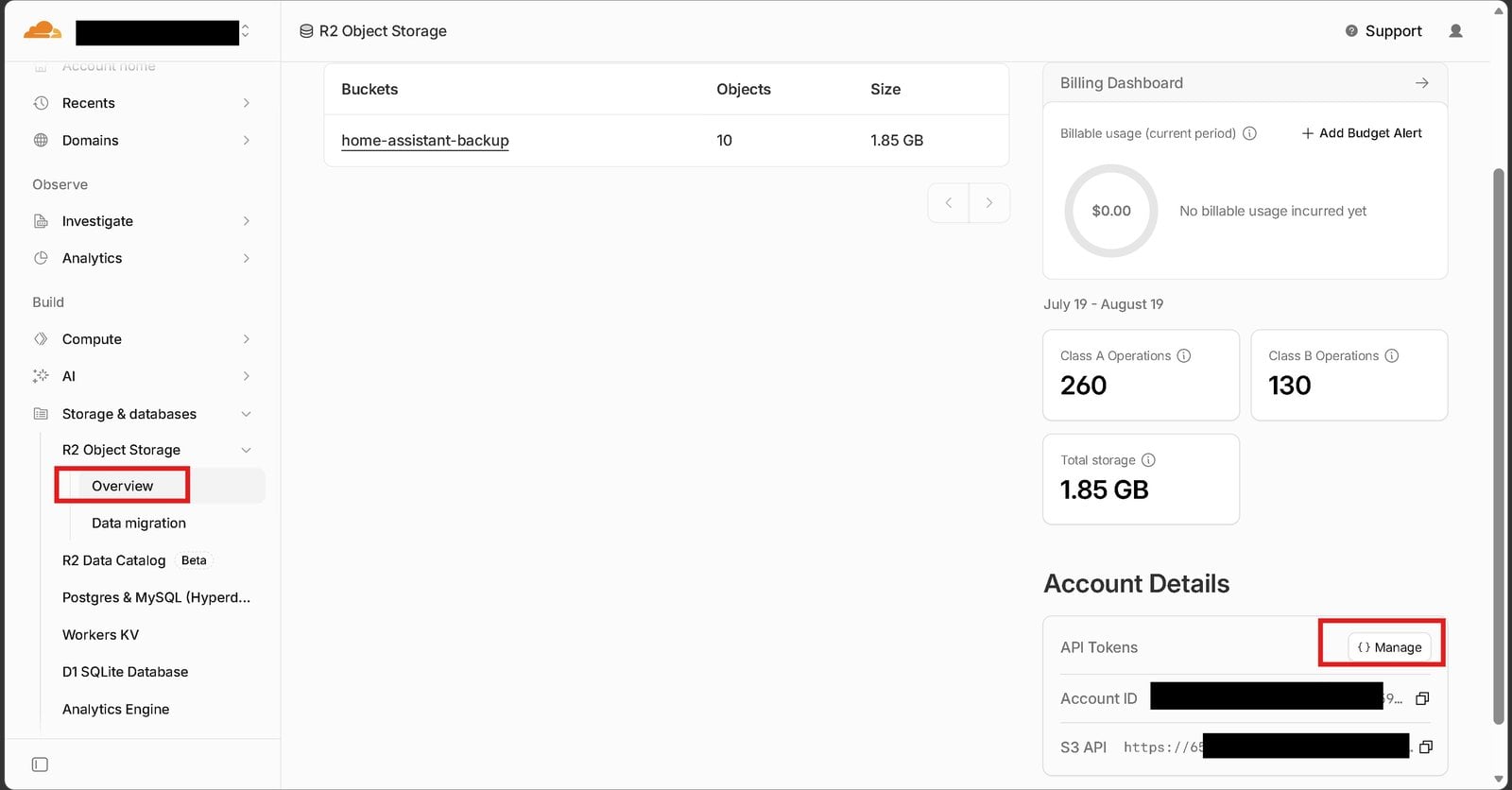The width and height of the screenshot is (1512, 790).
Task: Expand Analytics submenu chevron
Action: (247, 258)
